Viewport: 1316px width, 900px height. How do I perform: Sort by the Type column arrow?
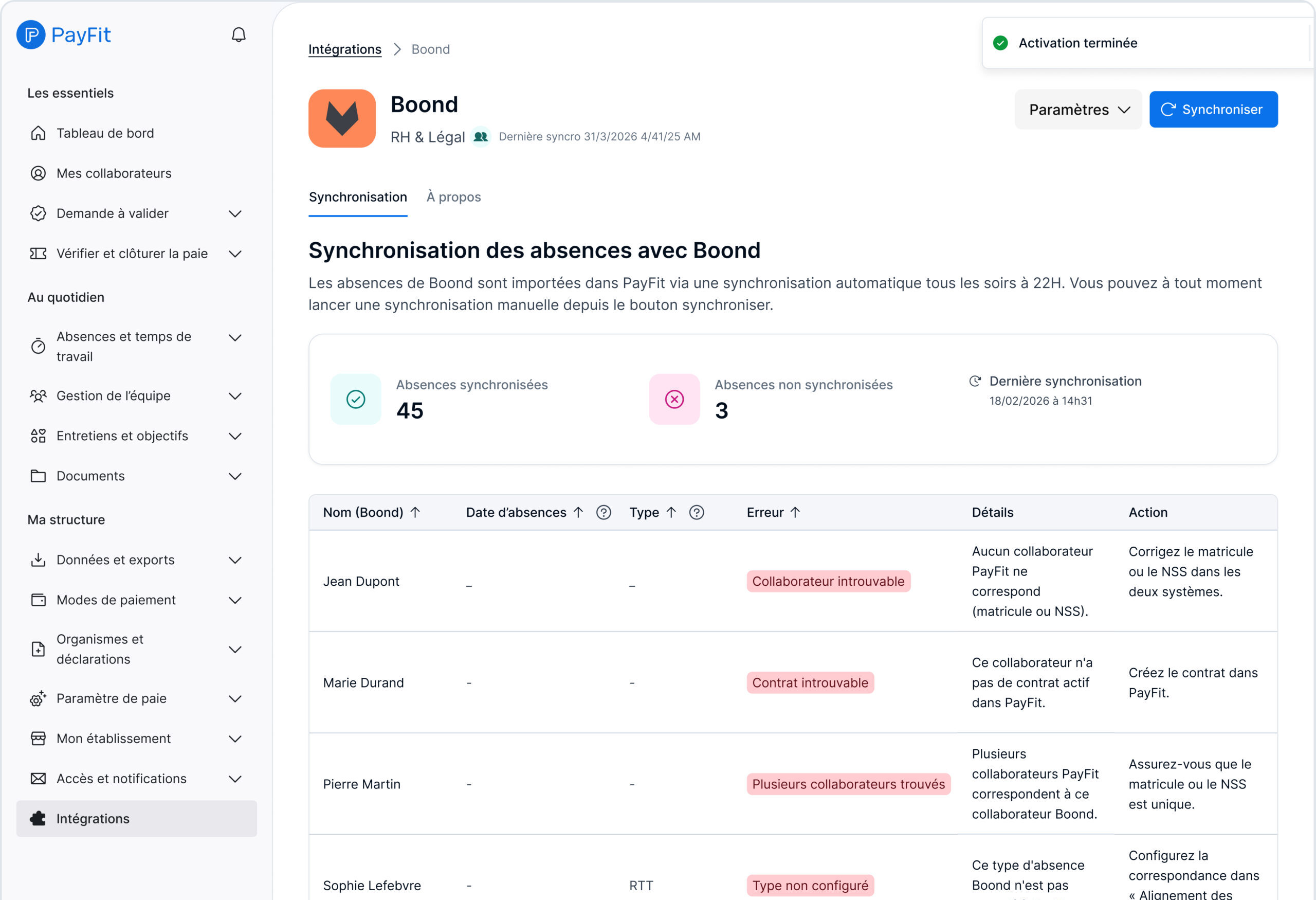[671, 513]
